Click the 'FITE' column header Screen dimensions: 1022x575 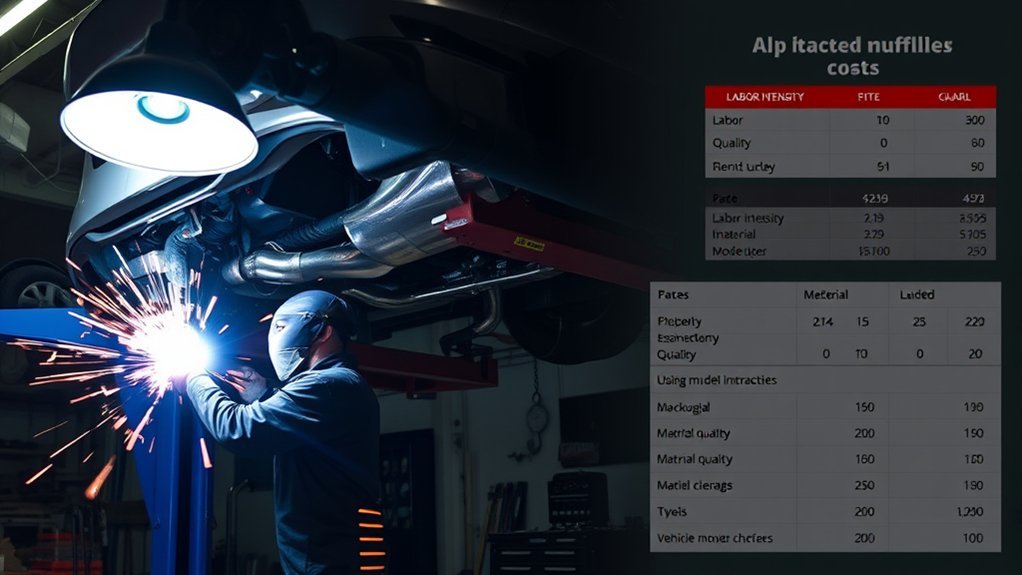[x=868, y=97]
